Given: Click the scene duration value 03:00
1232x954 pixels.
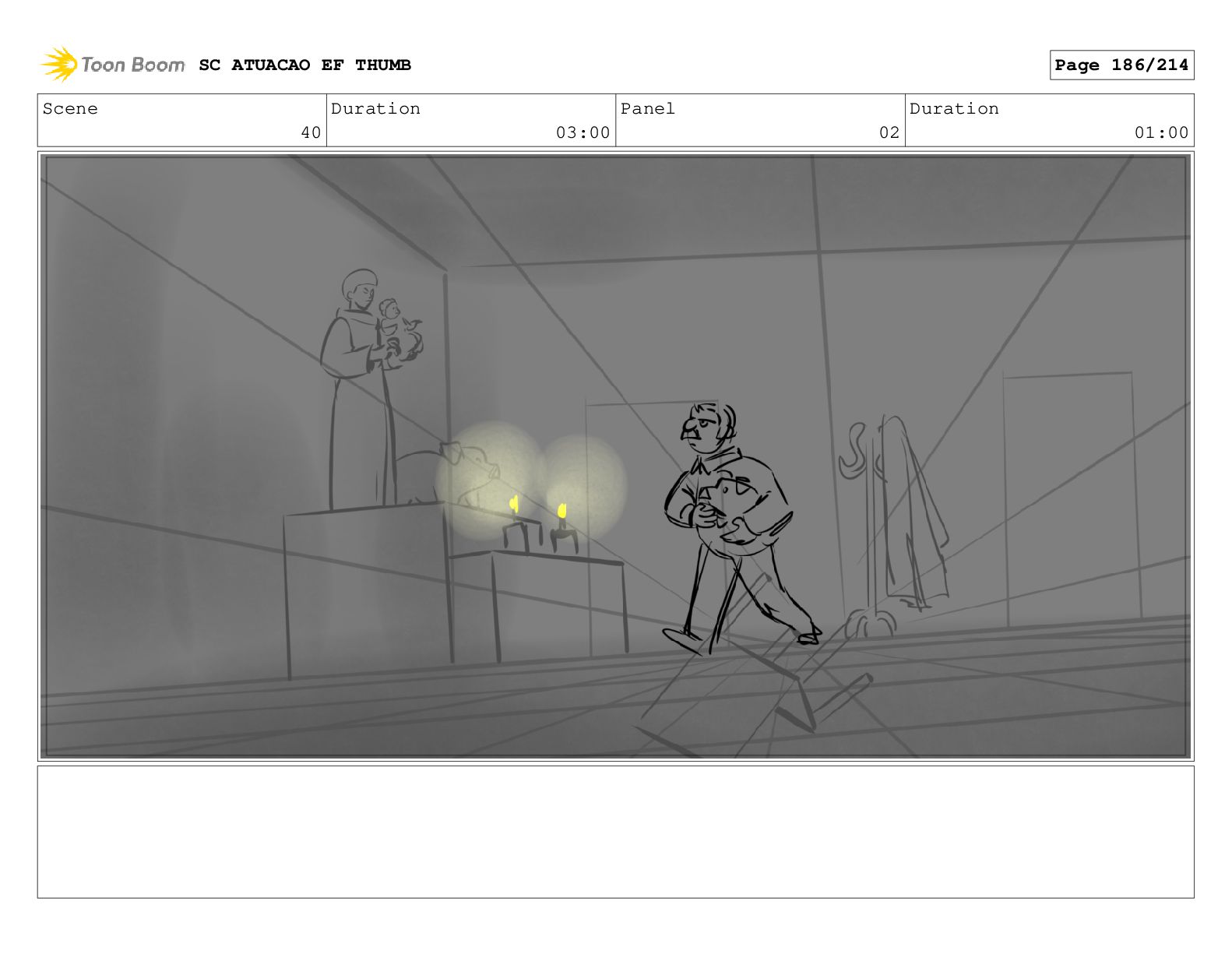Looking at the screenshot, I should tap(583, 132).
